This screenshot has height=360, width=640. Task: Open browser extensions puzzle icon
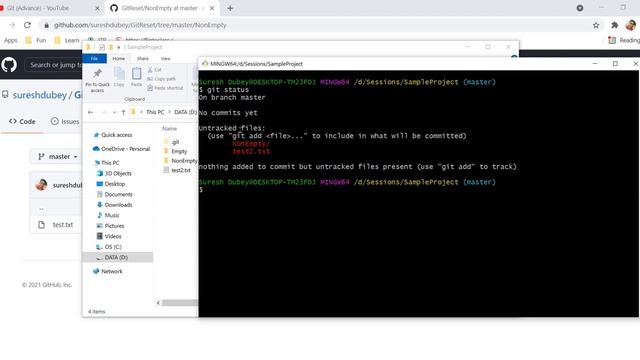pos(615,25)
